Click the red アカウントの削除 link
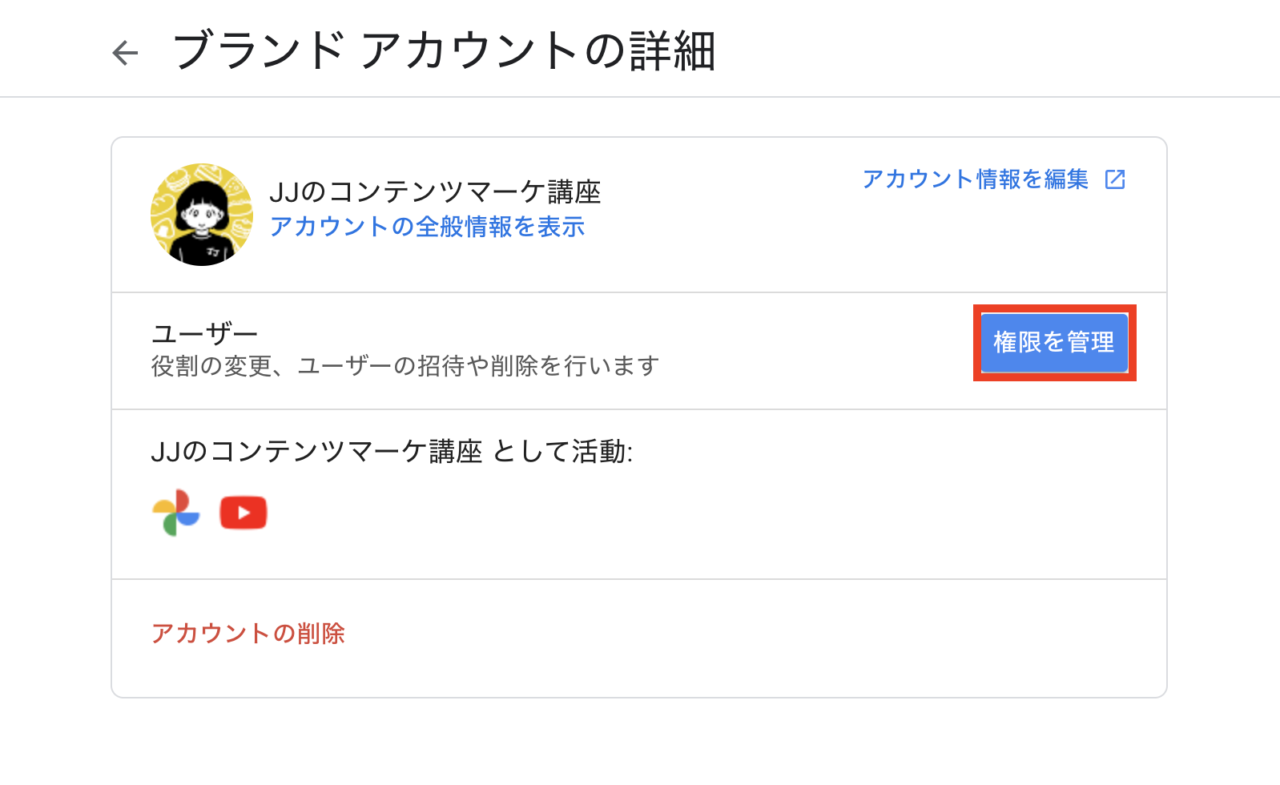The width and height of the screenshot is (1280, 785). point(248,634)
